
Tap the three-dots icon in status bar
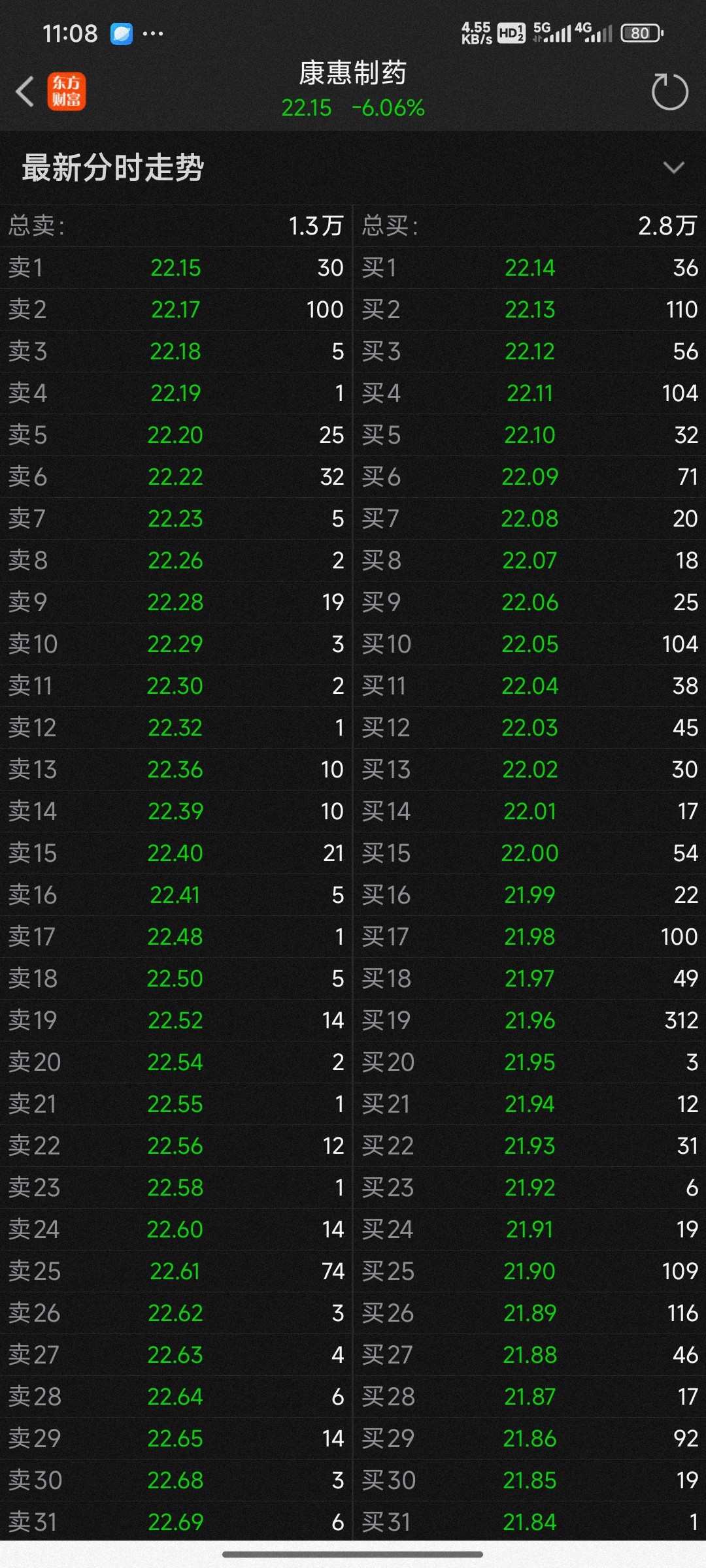(x=153, y=33)
